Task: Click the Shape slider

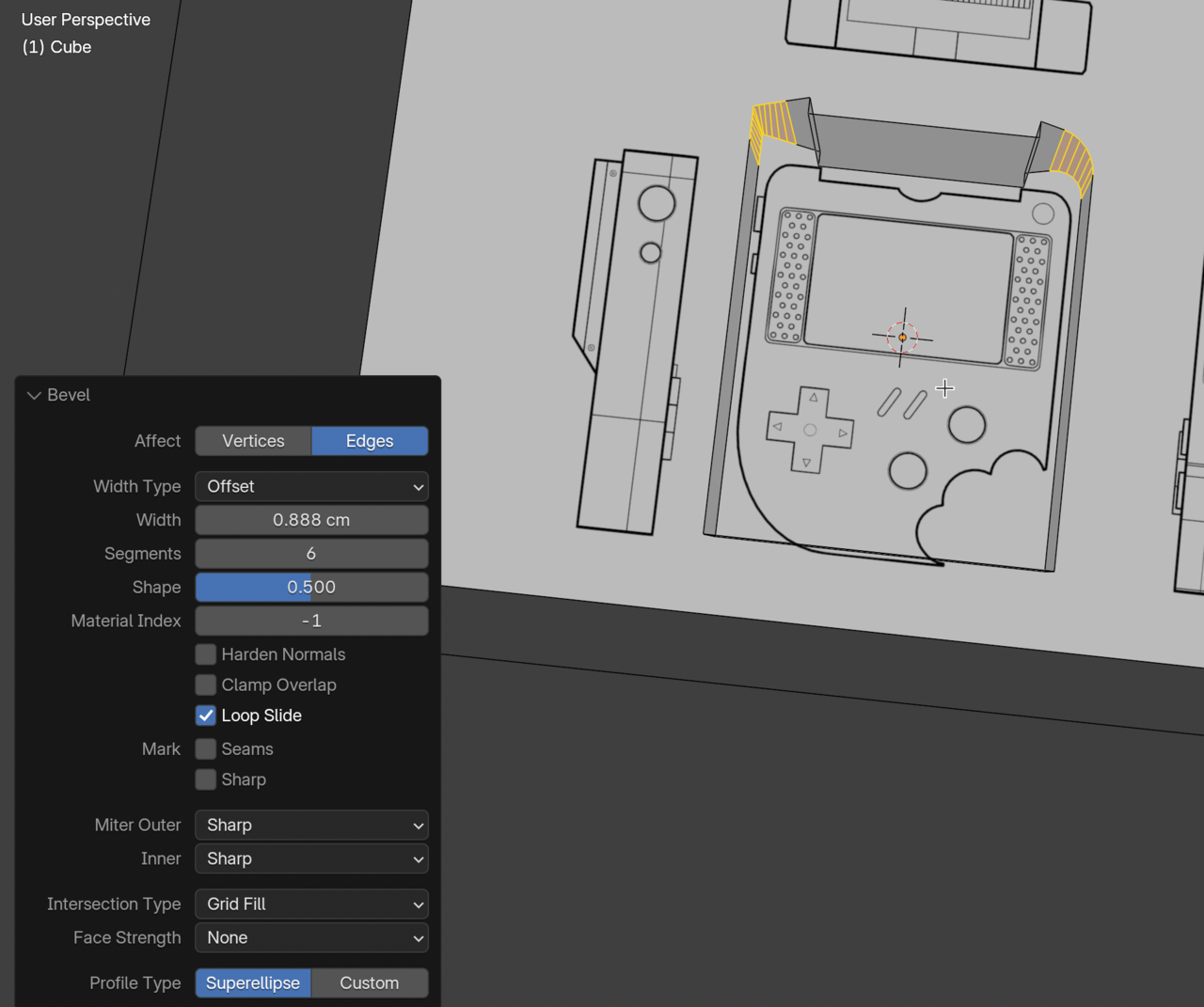Action: (311, 588)
